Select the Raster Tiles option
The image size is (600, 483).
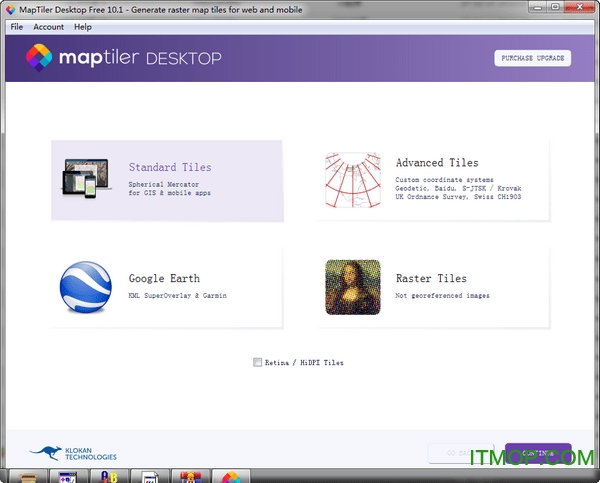[x=434, y=287]
